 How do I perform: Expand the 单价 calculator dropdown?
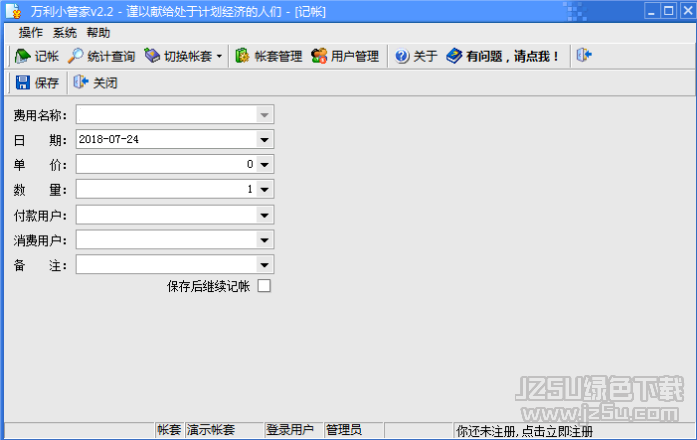[x=264, y=165]
